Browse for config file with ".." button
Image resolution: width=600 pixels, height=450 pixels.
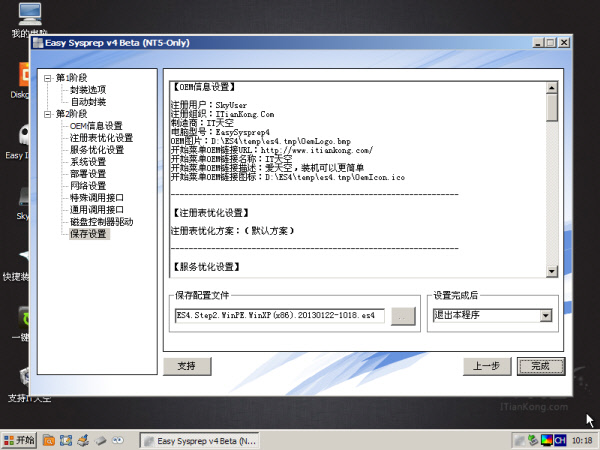403,316
